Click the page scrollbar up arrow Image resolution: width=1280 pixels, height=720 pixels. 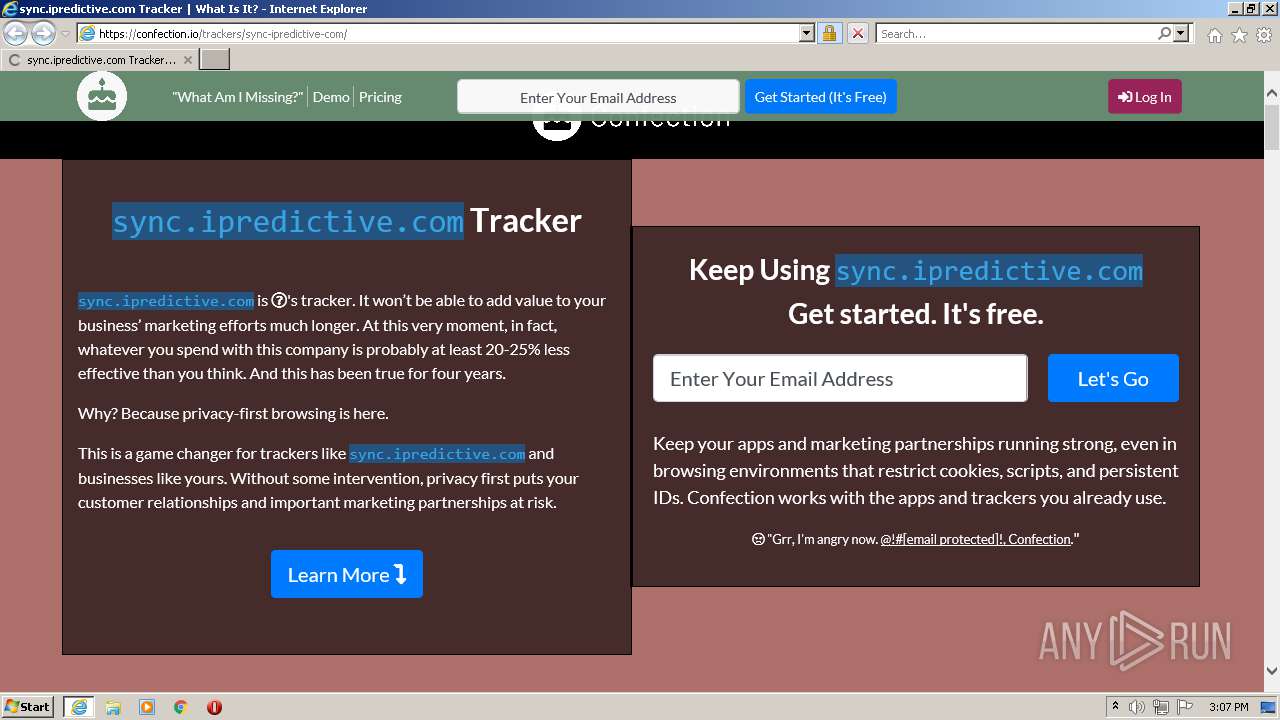point(1272,93)
